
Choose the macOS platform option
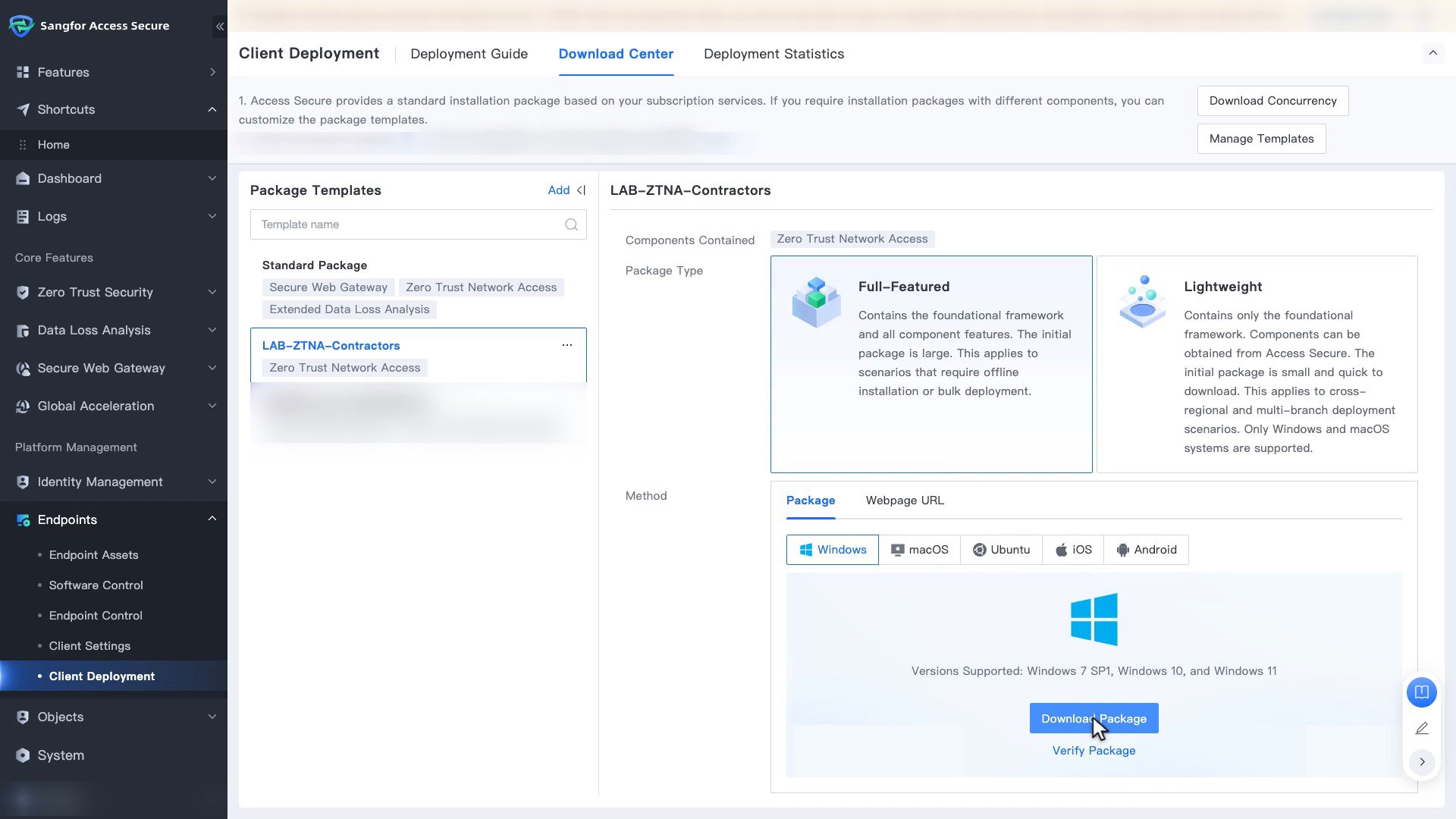coord(919,550)
